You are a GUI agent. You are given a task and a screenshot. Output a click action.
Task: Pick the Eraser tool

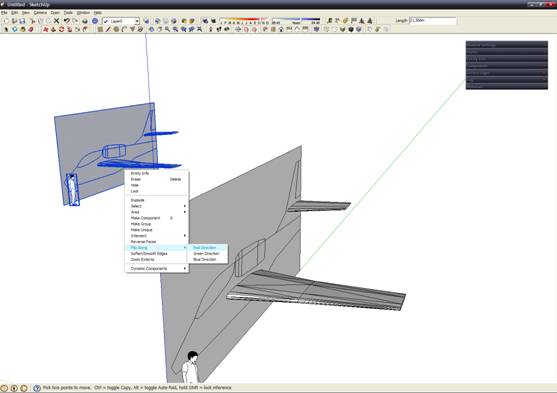tap(31, 29)
